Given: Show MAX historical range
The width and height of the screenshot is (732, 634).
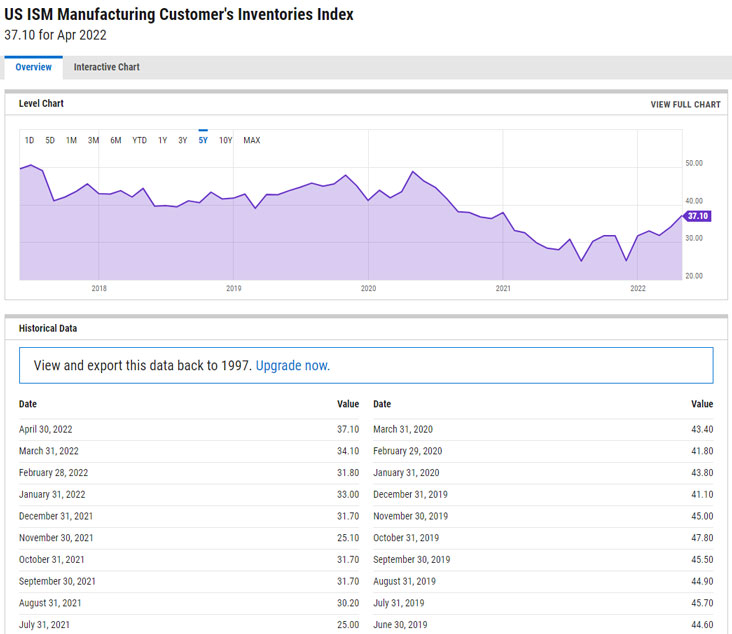Looking at the screenshot, I should 251,140.
